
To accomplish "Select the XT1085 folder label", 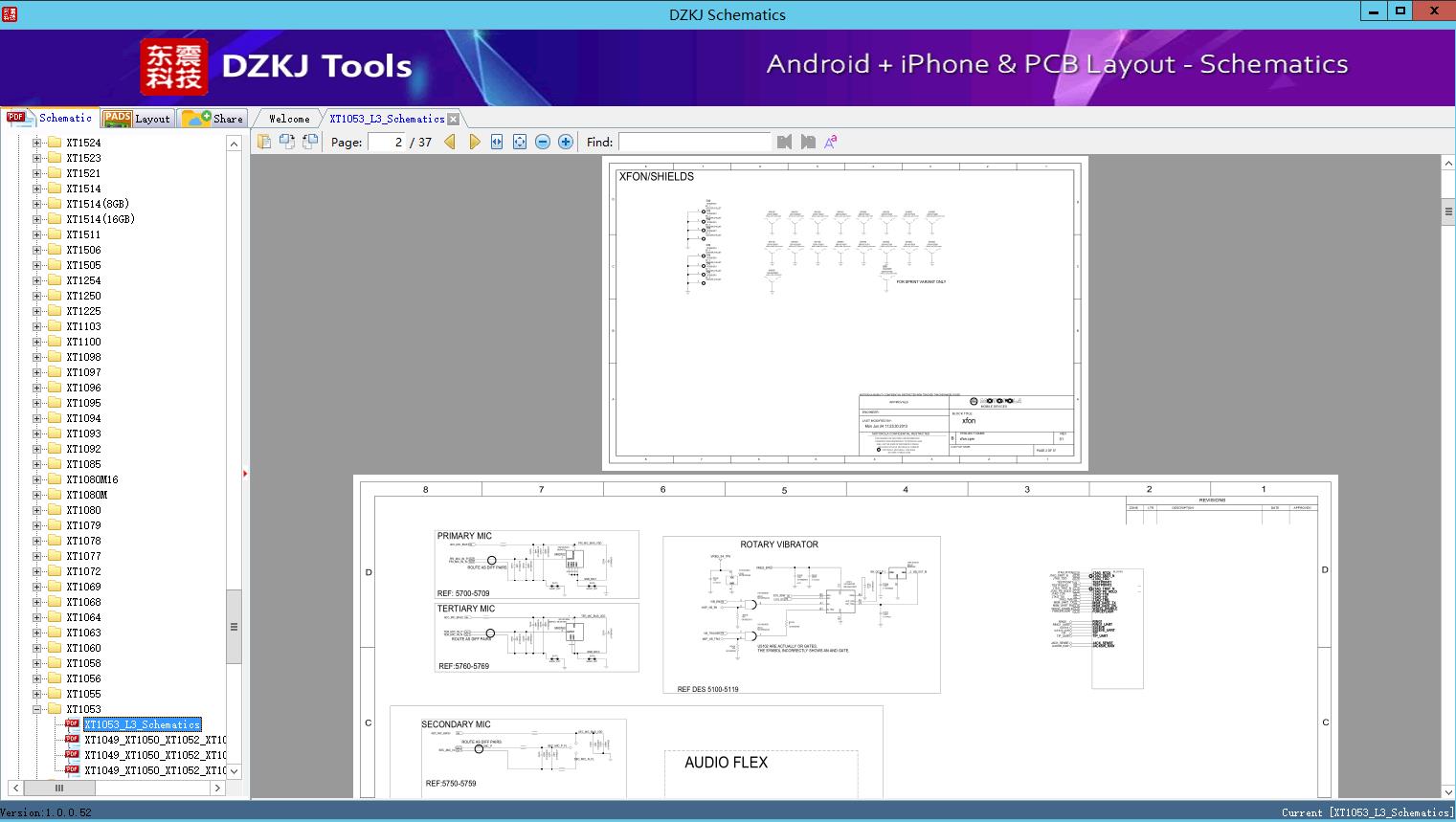I will [83, 464].
